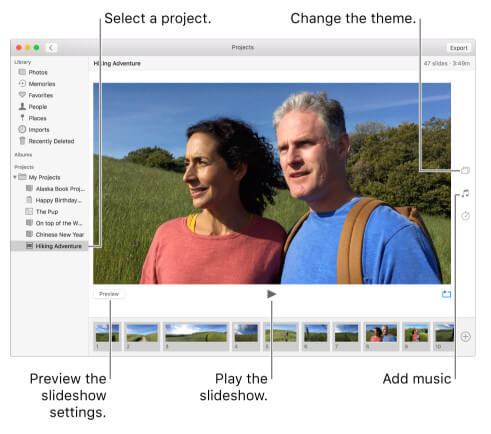Image resolution: width=491 pixels, height=434 pixels.
Task: Click the Hiking Adventure title
Action: pyautogui.click(x=117, y=63)
